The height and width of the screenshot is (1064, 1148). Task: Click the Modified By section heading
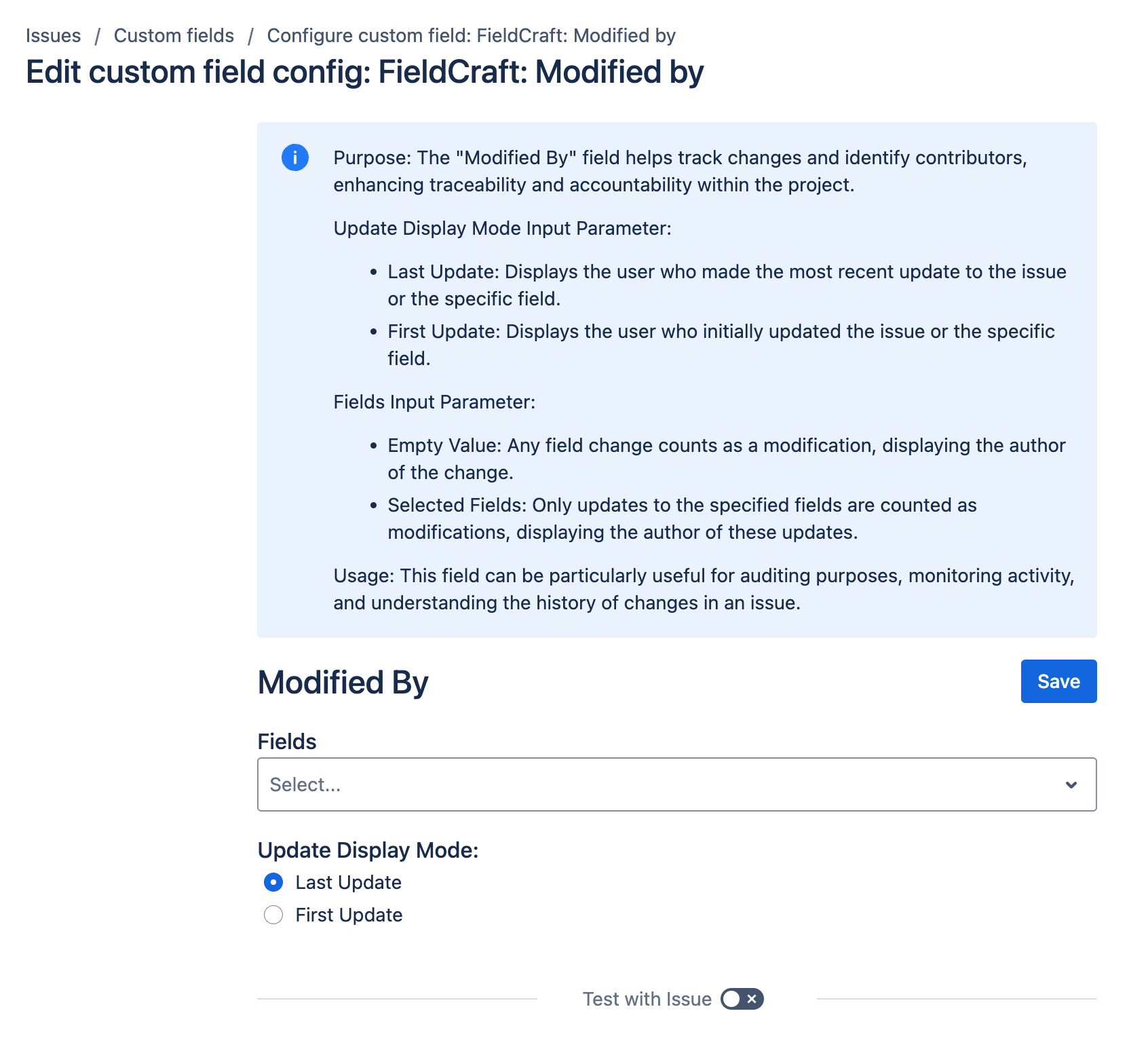click(x=343, y=682)
